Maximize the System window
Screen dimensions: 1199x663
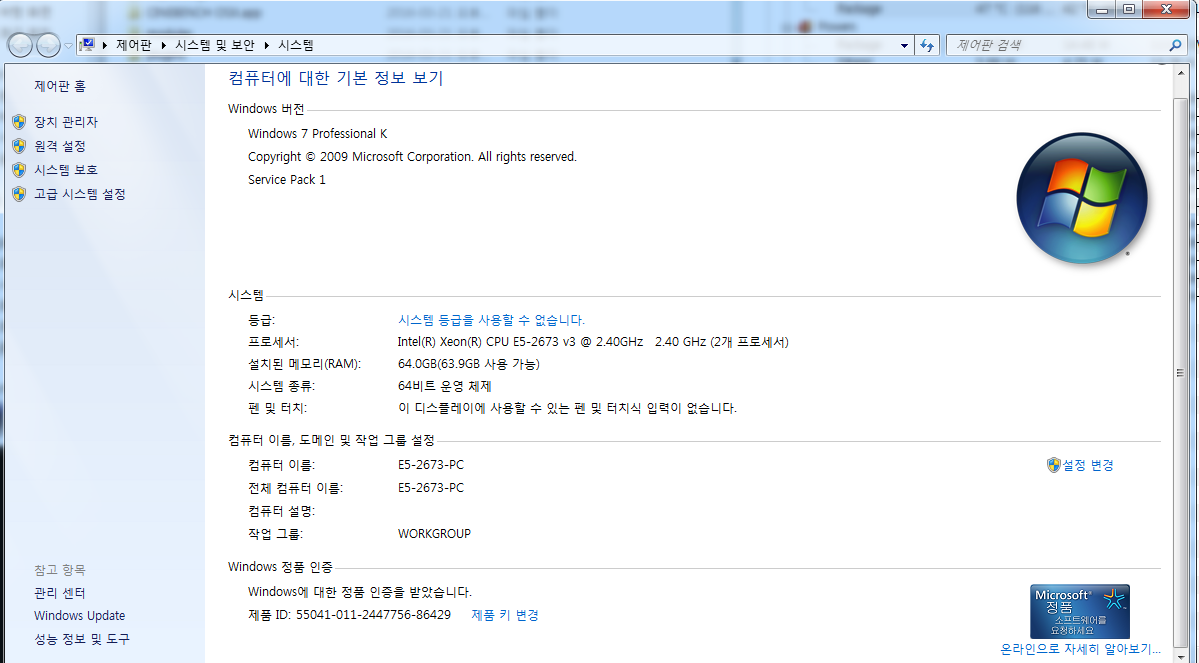(x=1129, y=10)
